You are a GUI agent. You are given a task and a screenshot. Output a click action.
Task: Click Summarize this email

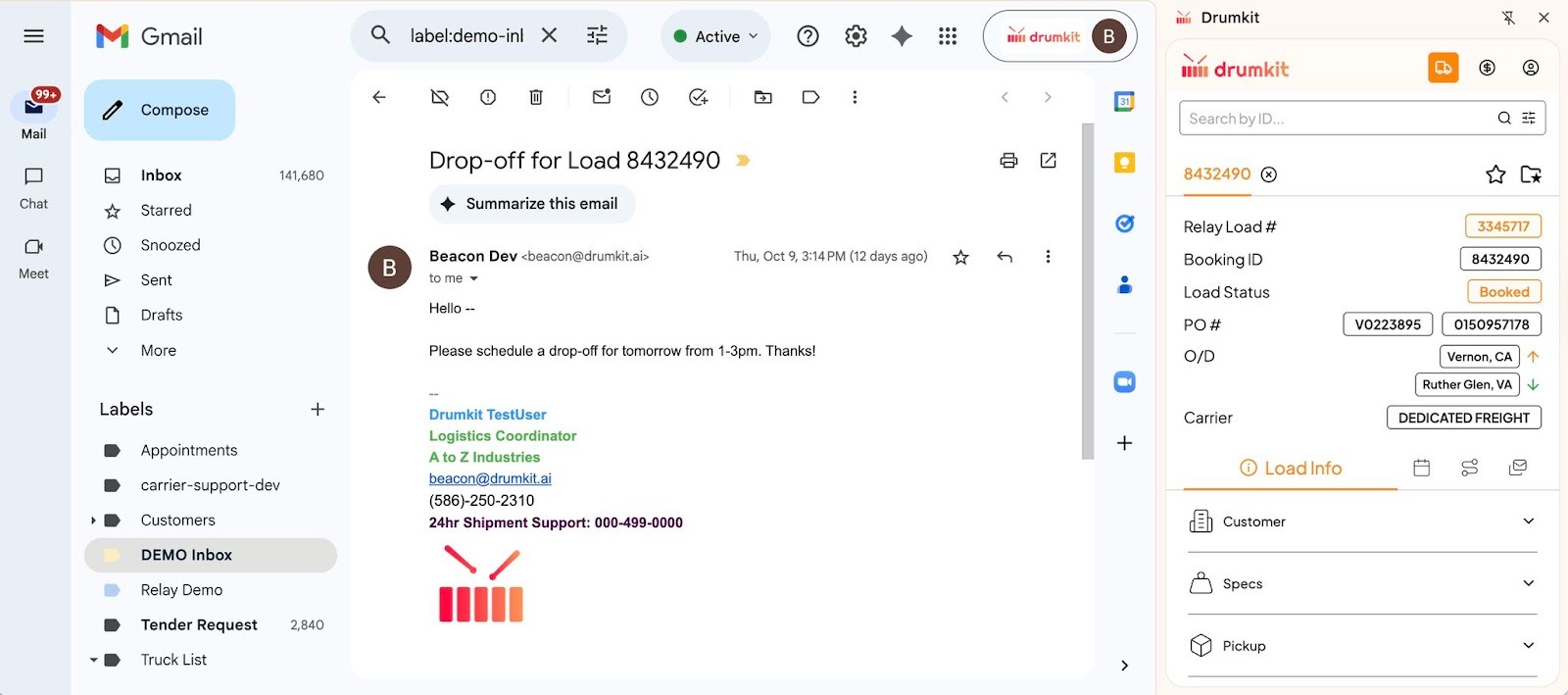click(x=532, y=204)
